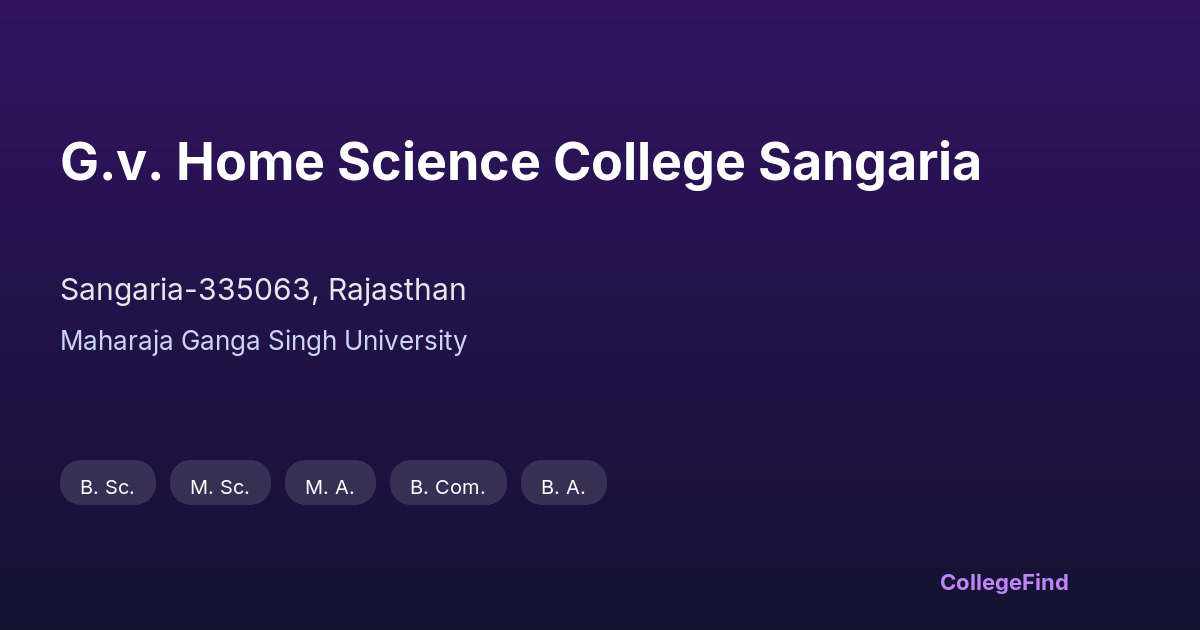Screen dimensions: 1200x630
Task: Open Maharaja Ganga Singh University link
Action: 263,341
